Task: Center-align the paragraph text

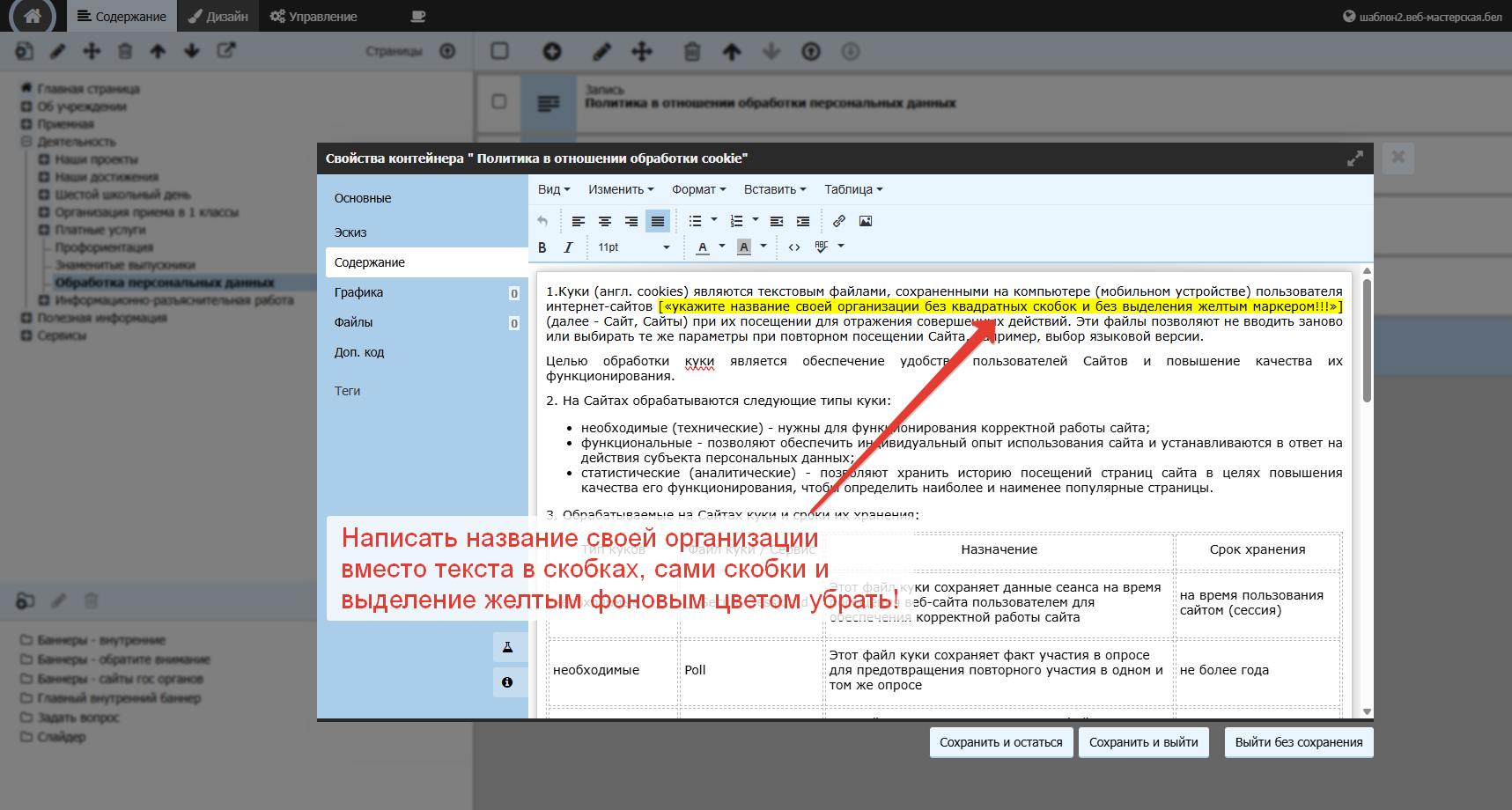Action: tap(605, 221)
